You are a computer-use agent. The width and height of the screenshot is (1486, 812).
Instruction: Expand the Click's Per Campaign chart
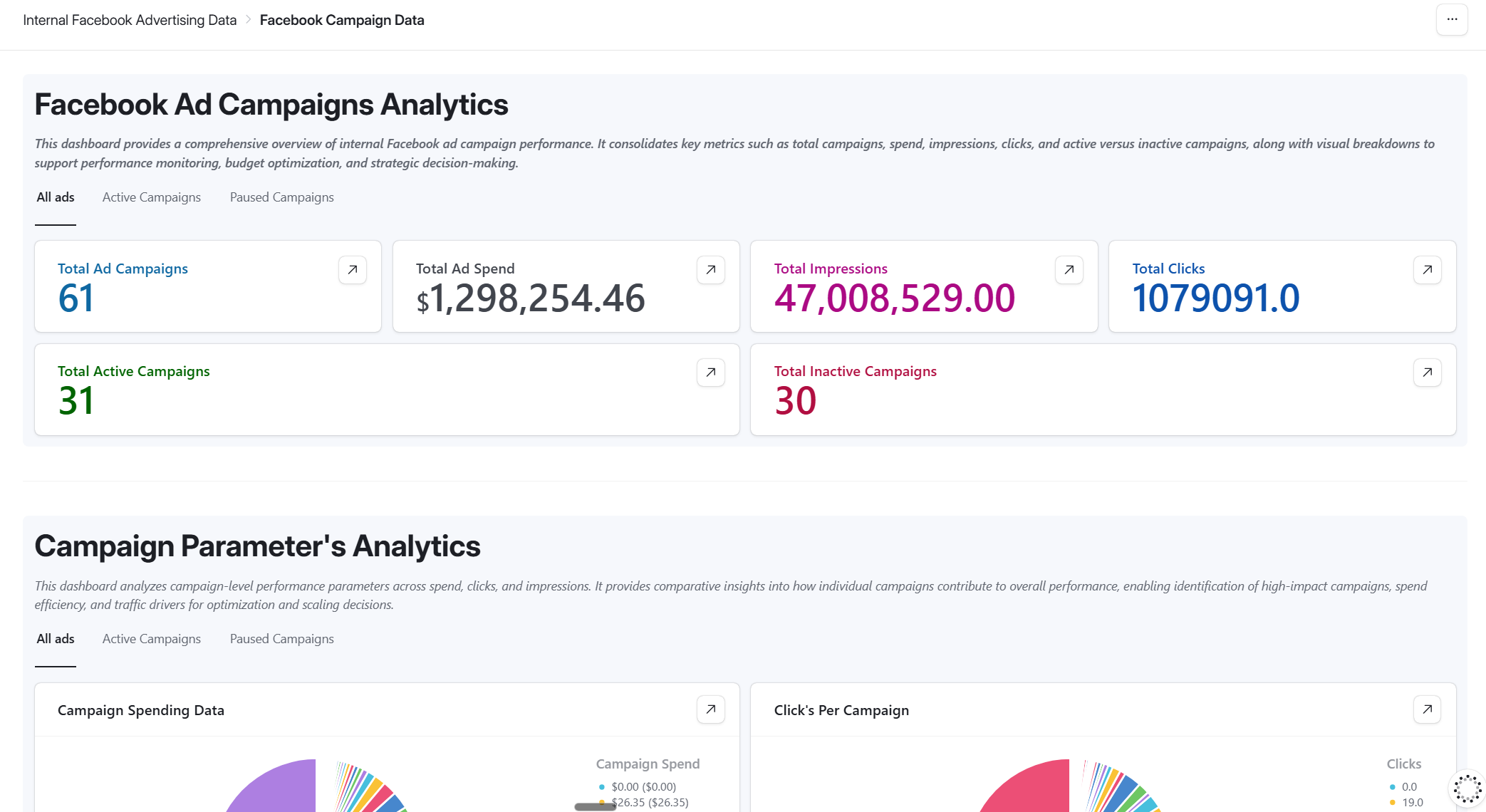pos(1428,709)
